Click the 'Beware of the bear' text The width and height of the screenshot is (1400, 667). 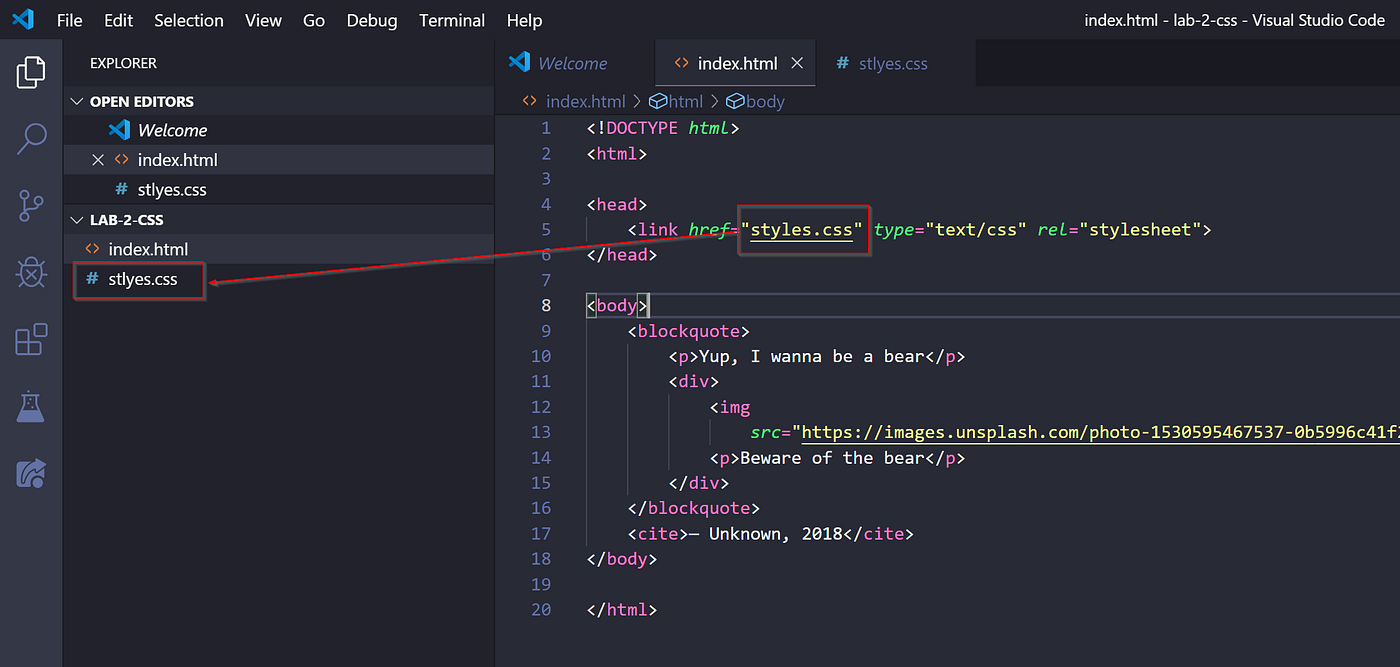[x=832, y=458]
